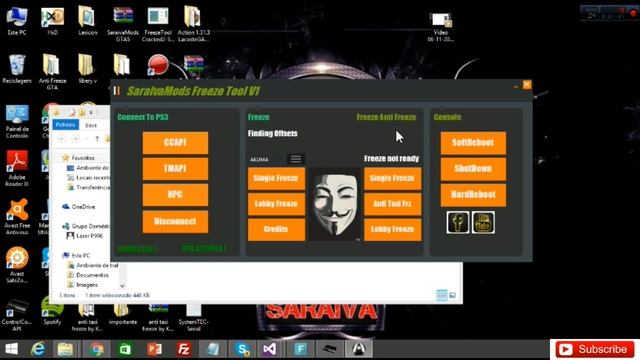Run Single Freeze under Freeze section

(x=276, y=178)
